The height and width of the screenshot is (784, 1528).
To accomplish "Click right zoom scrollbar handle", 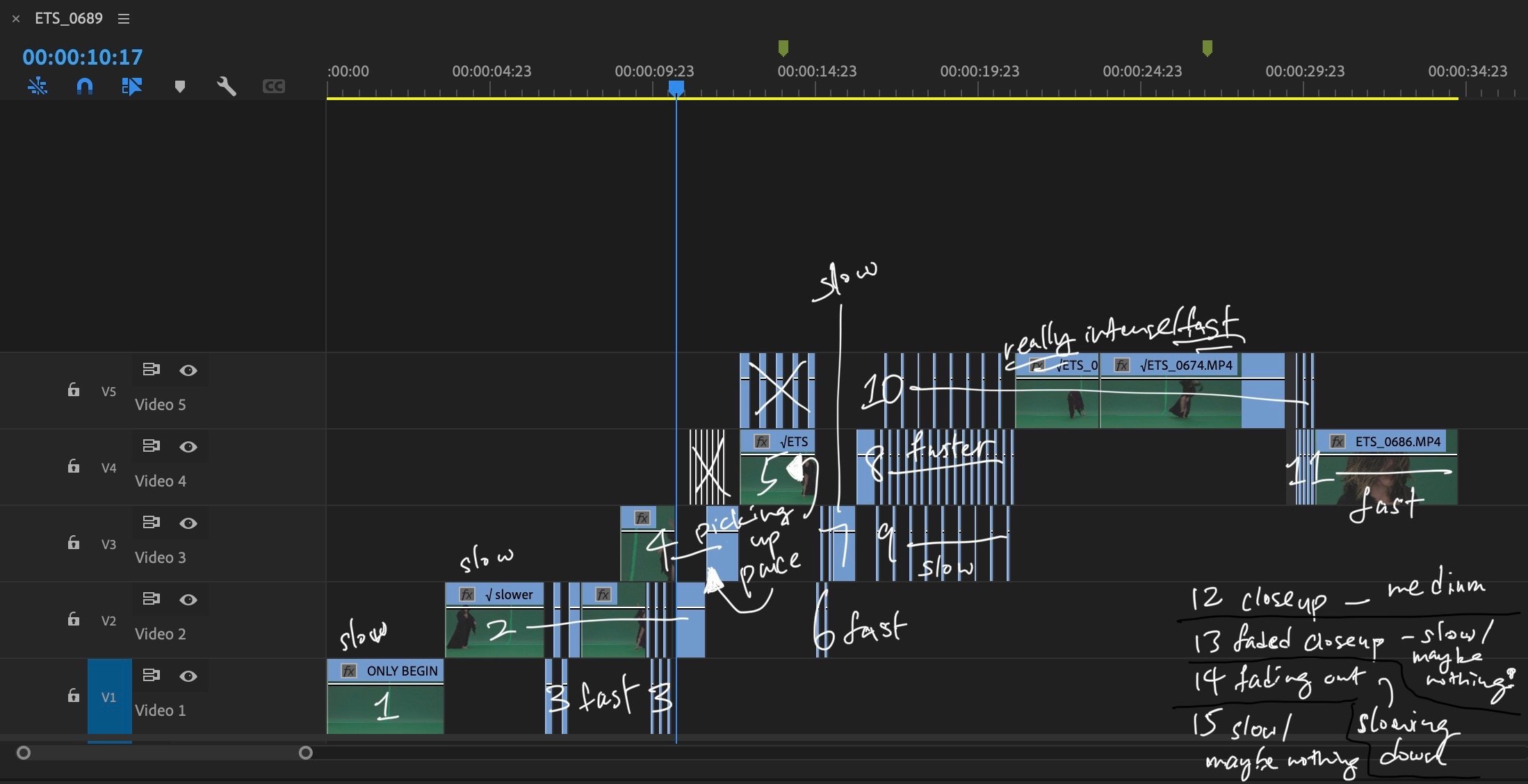I will click(305, 753).
